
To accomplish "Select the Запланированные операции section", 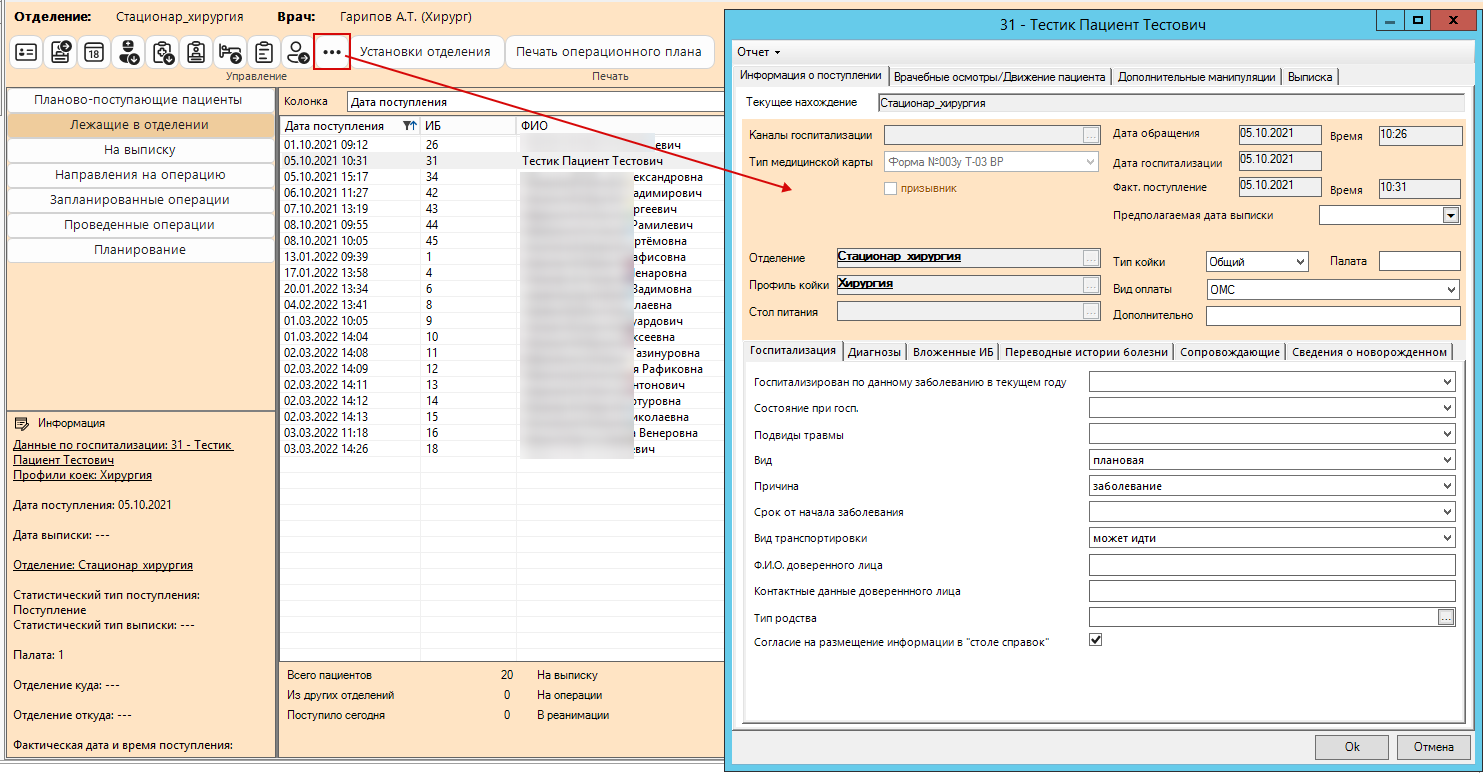I will tap(139, 200).
